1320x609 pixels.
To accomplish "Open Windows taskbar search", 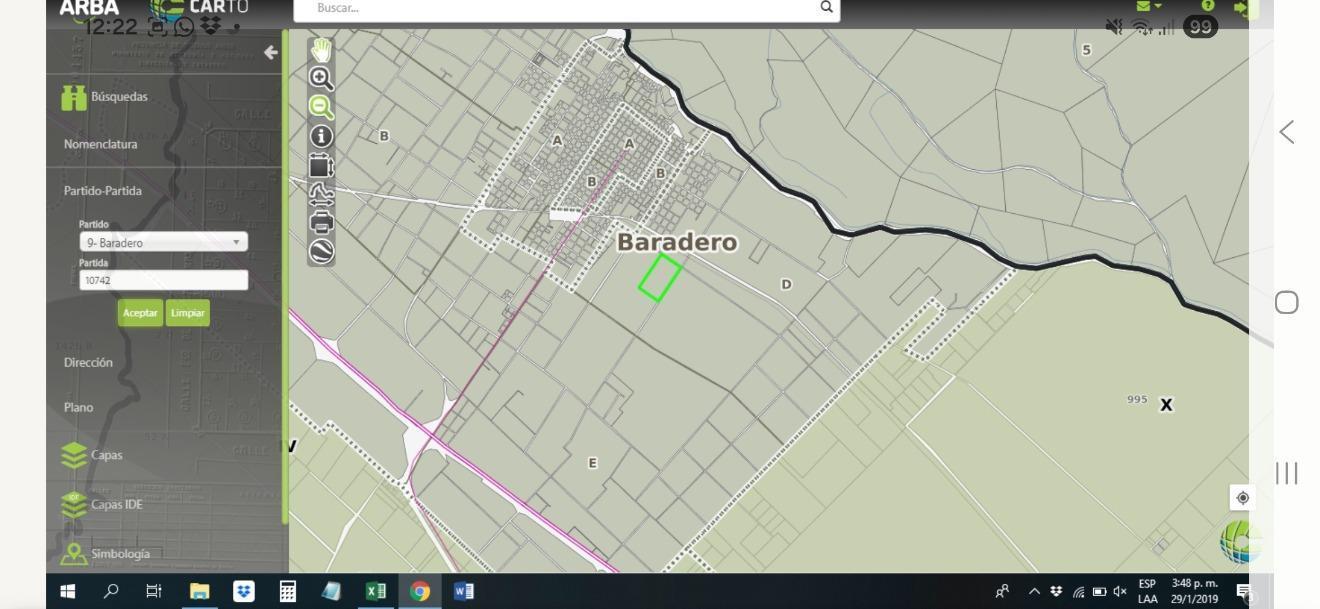I will coord(111,591).
